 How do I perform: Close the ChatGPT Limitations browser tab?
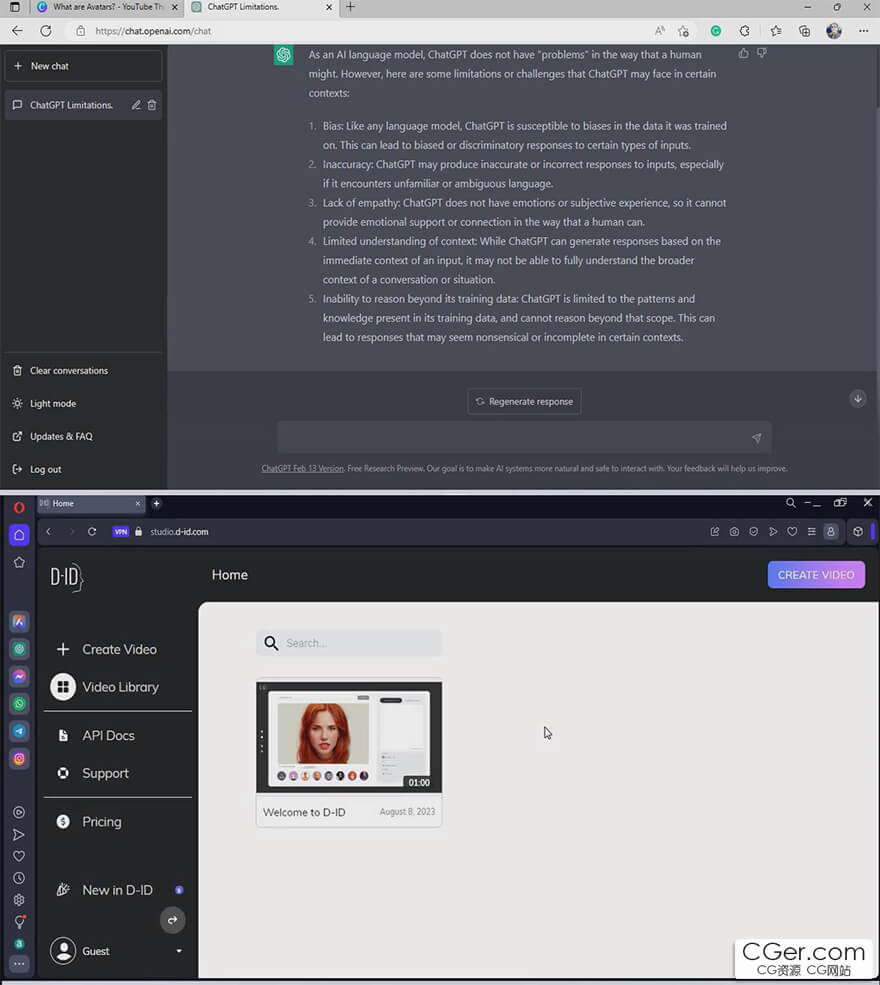(329, 7)
